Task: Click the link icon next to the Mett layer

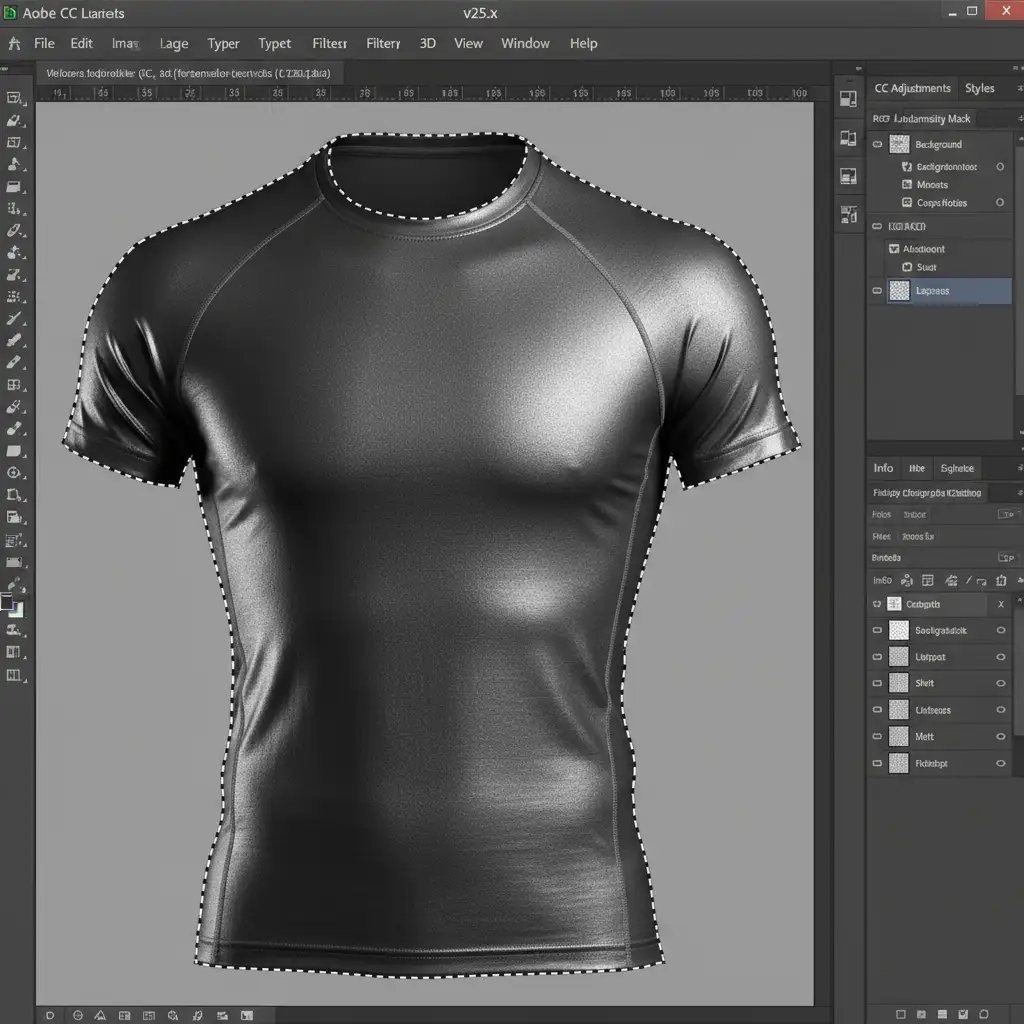Action: tap(878, 737)
